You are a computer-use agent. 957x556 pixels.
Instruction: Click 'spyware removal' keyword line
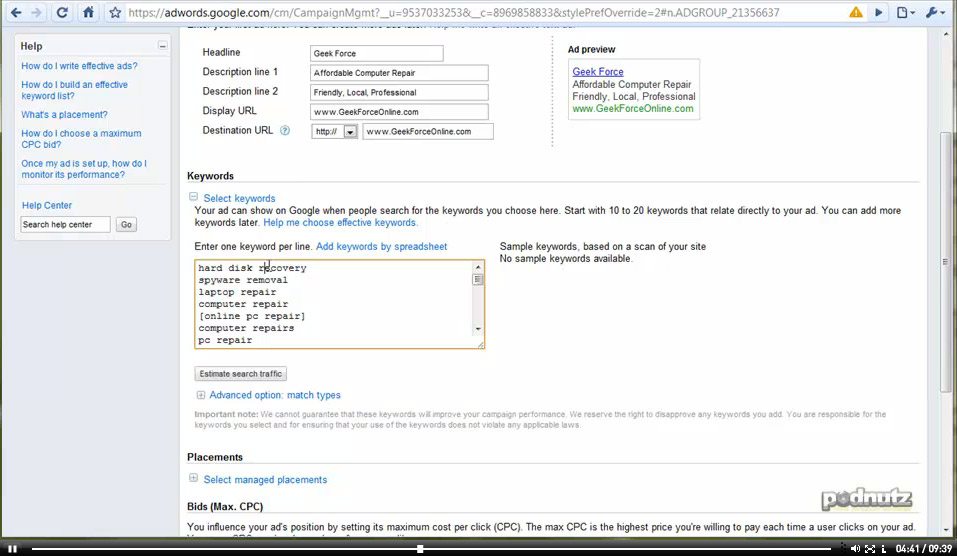(243, 280)
